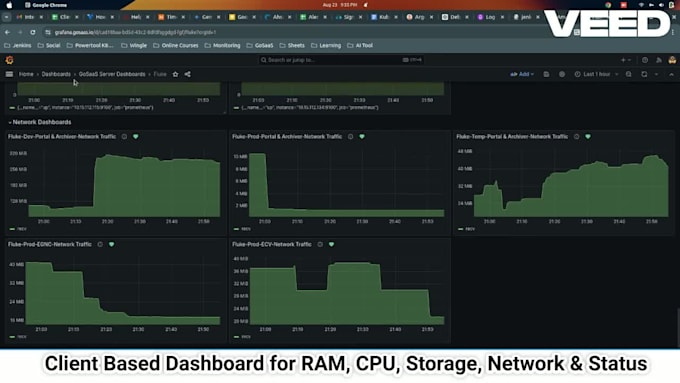This screenshot has height=383, width=680.
Task: Click Fluke-Dev-Portal panel alert heart
Action: point(136,137)
